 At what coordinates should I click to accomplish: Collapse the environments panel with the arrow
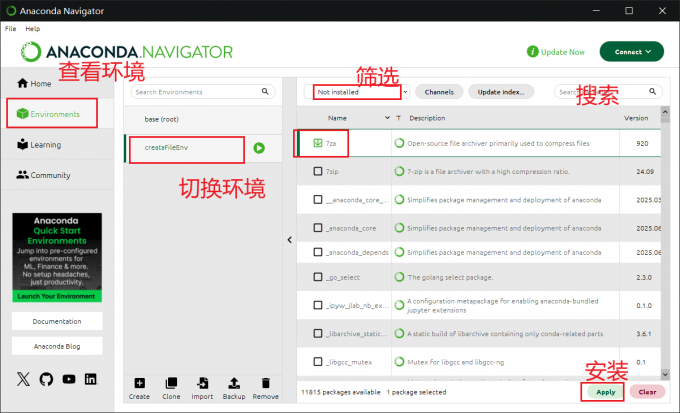pos(289,239)
